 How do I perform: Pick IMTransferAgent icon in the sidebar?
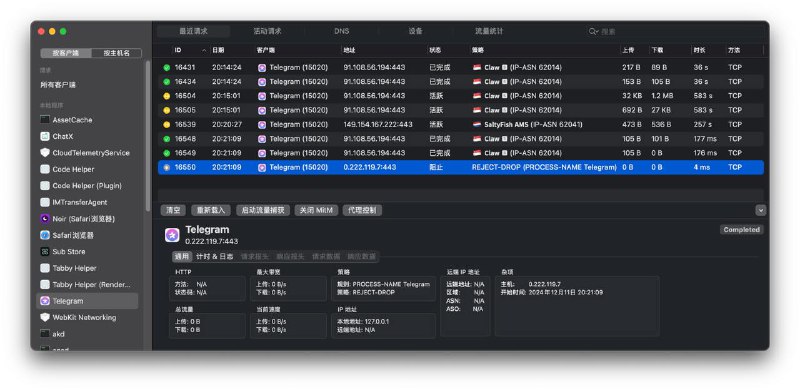(x=44, y=202)
